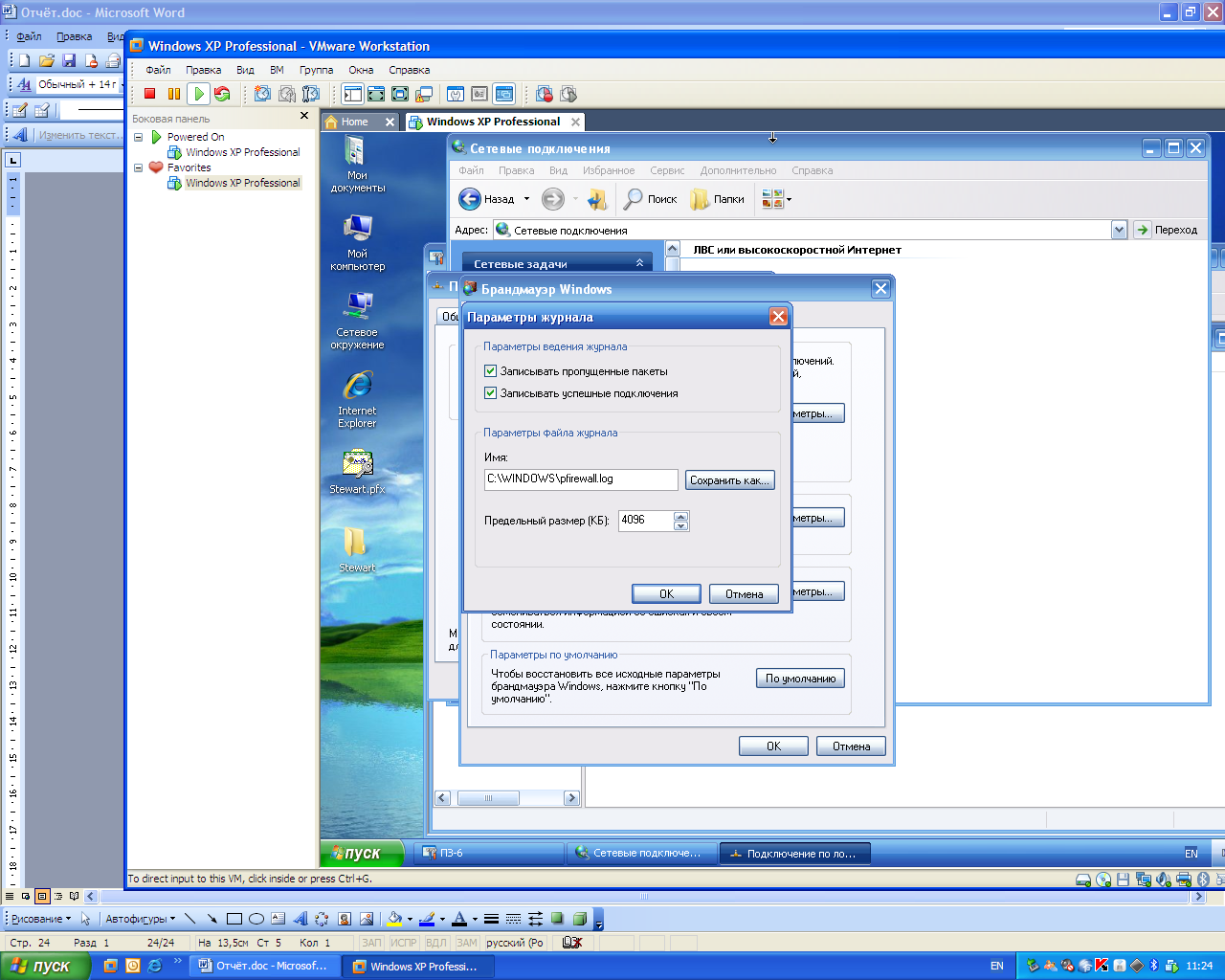This screenshot has width=1225, height=980.
Task: Click the Summary view icon in VMware toolbar
Action: coord(456,94)
